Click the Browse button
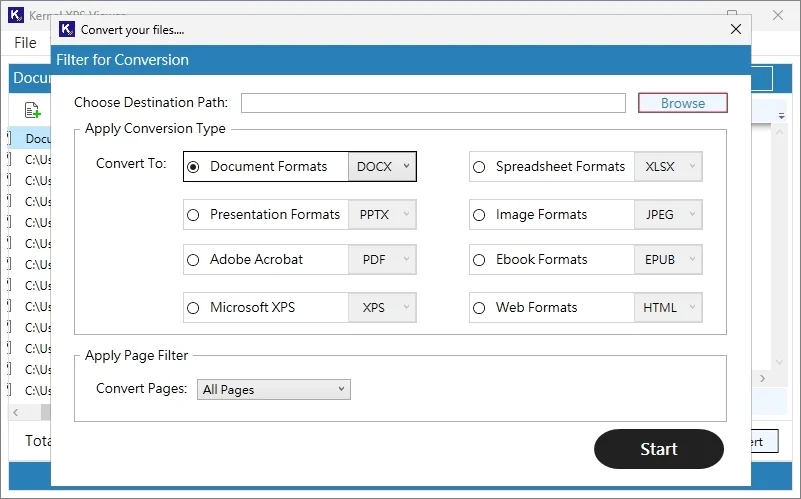 pos(683,103)
